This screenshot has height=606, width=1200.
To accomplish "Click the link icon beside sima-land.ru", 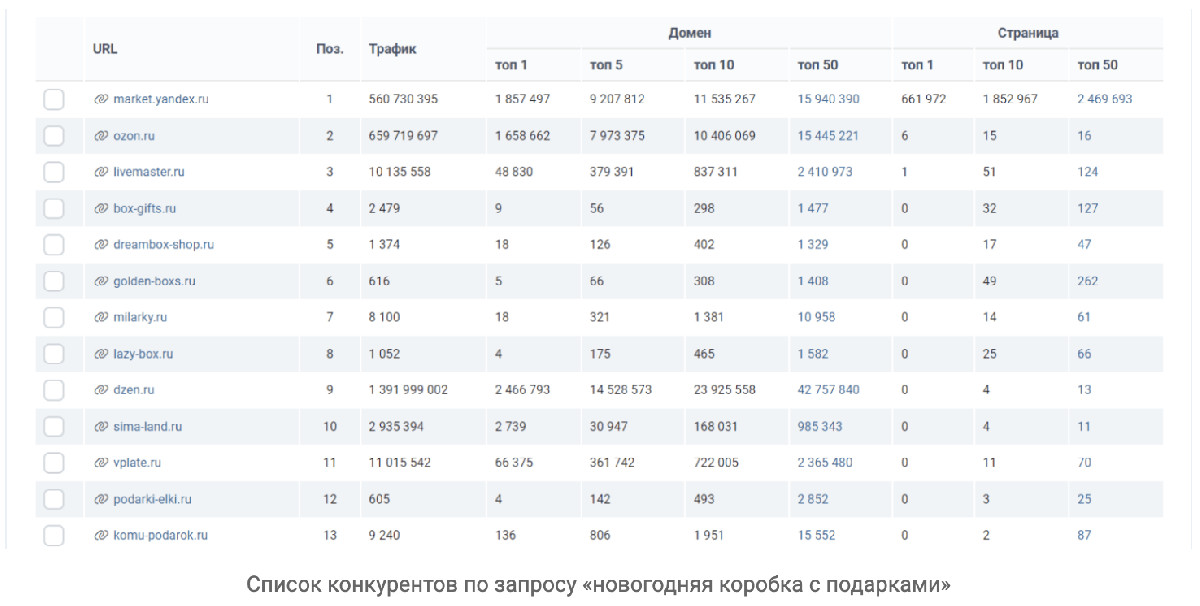I will click(x=101, y=426).
